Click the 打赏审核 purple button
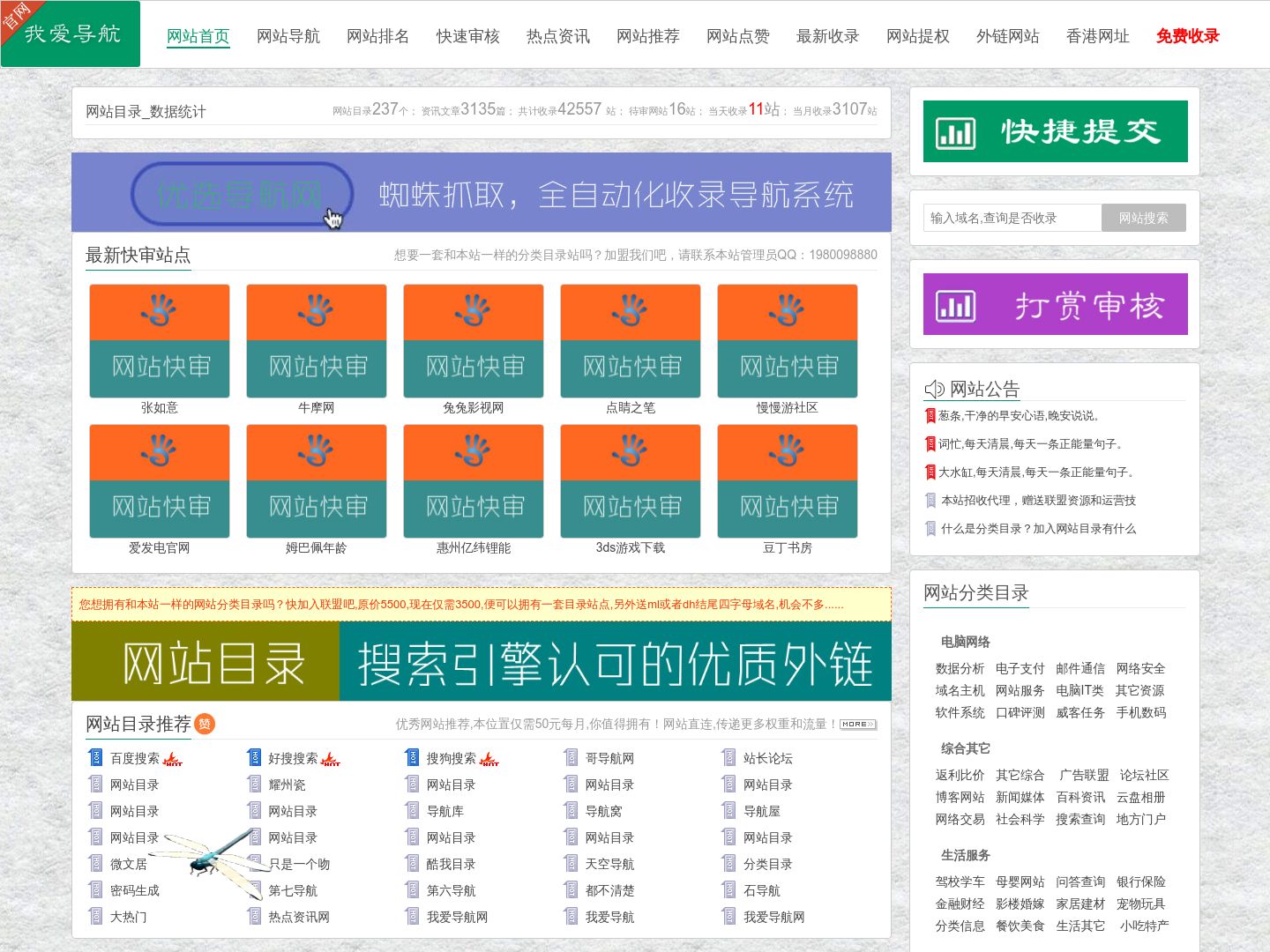 click(x=1055, y=304)
